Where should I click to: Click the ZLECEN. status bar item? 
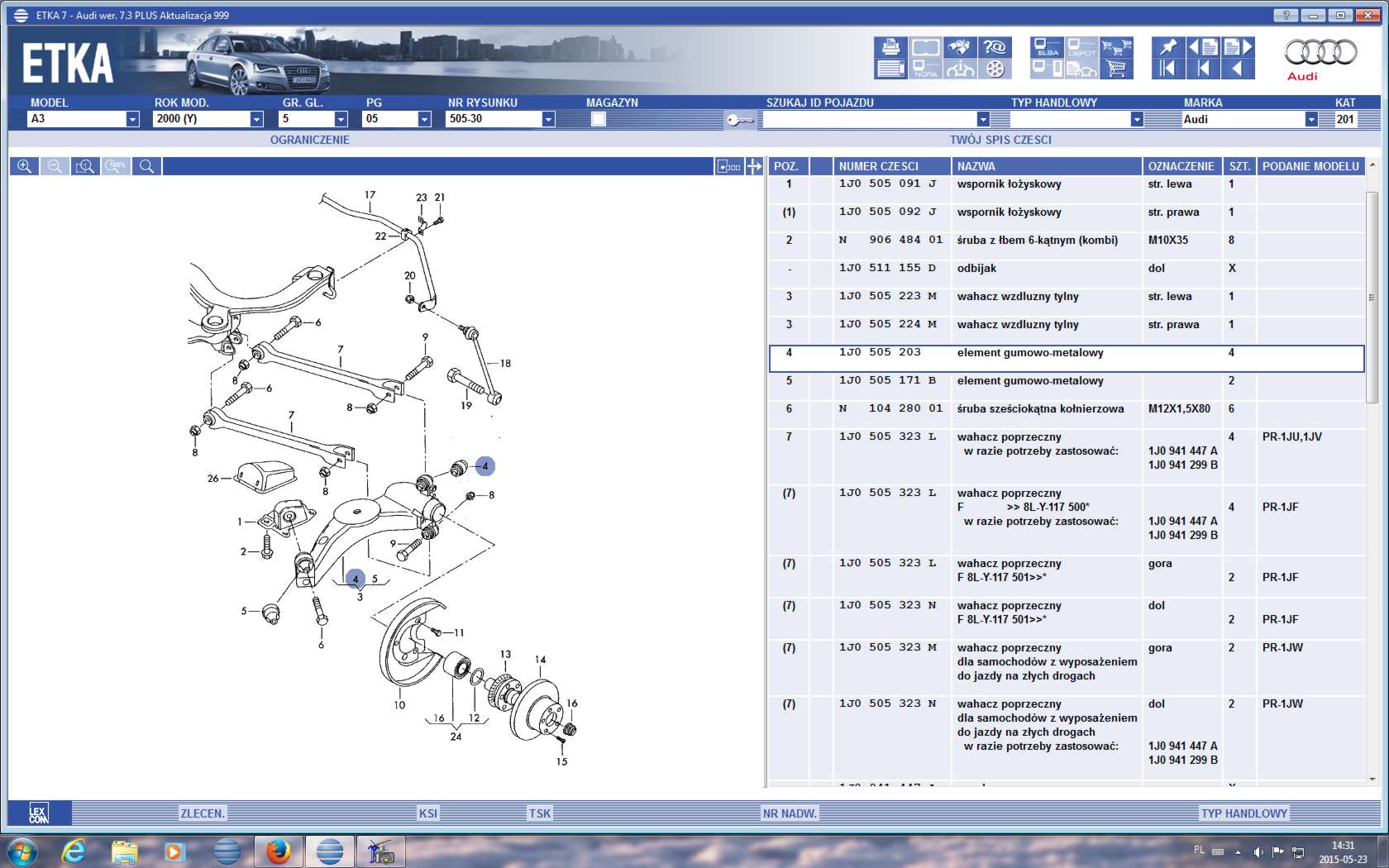(203, 813)
